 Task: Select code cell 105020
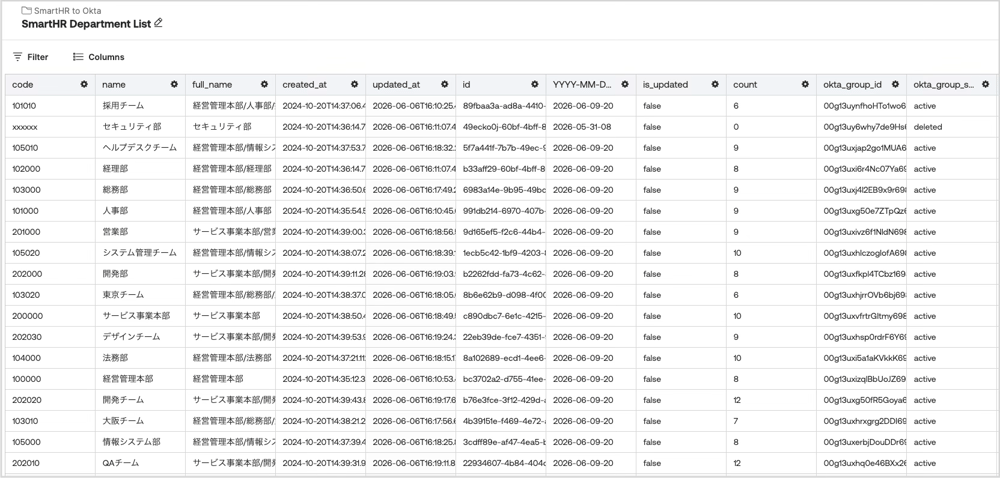tap(50, 253)
